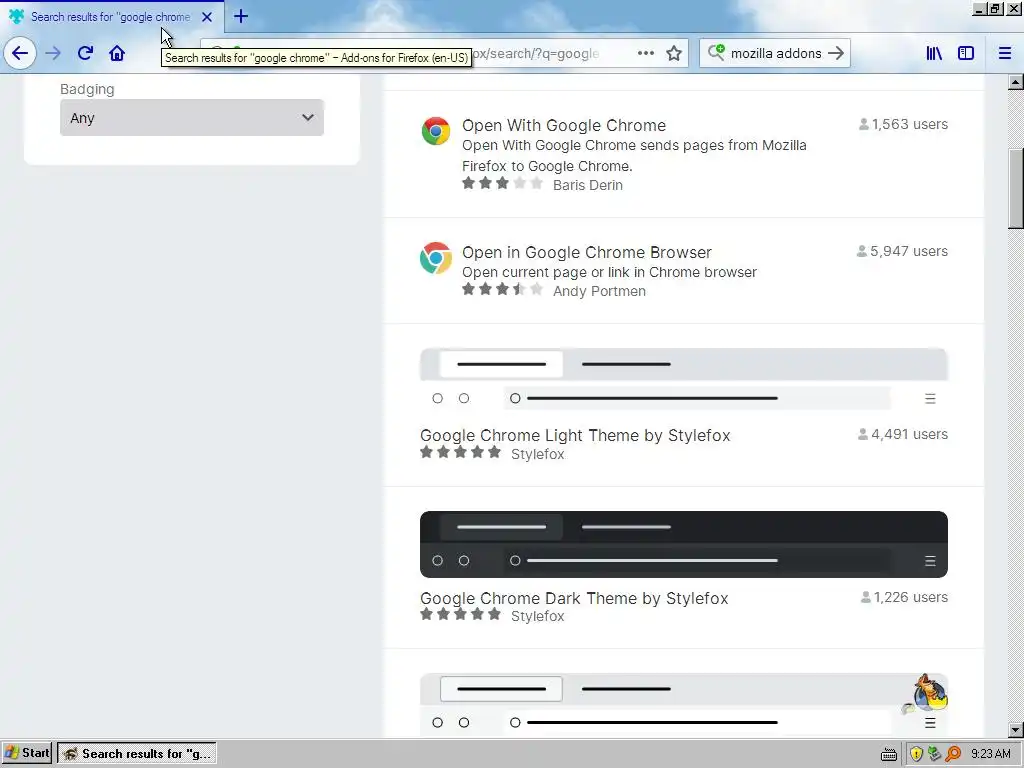Click the scrollbar up arrow

[1015, 82]
